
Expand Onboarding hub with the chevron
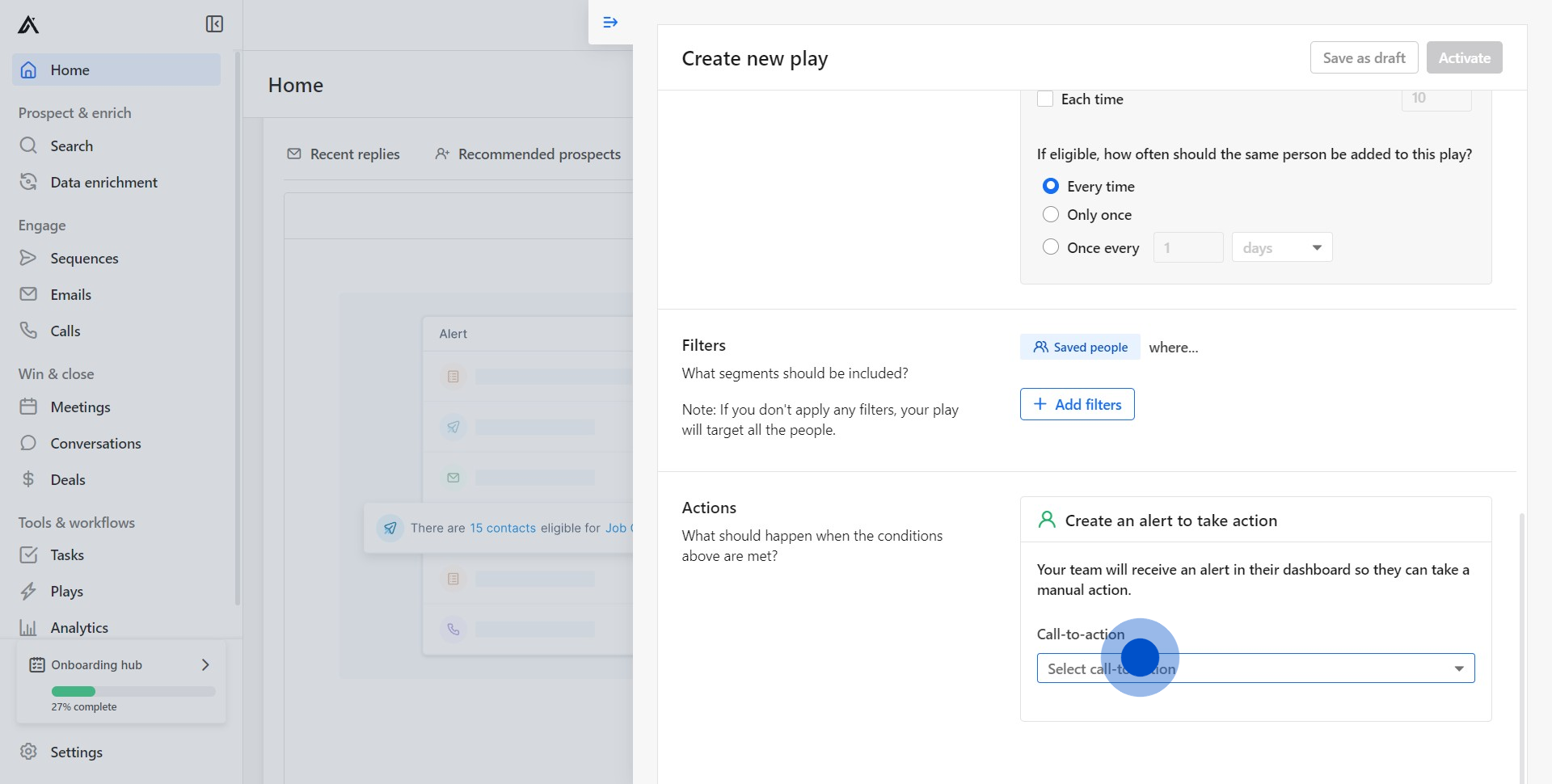205,664
